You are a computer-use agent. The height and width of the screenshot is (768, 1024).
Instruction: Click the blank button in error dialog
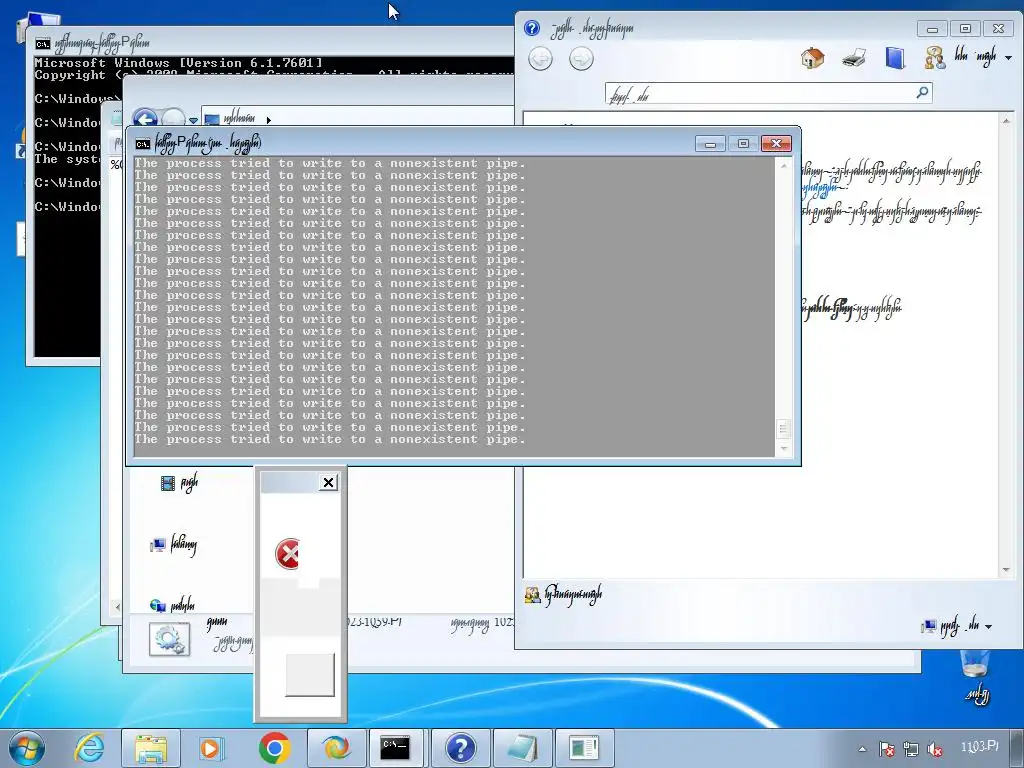click(310, 675)
